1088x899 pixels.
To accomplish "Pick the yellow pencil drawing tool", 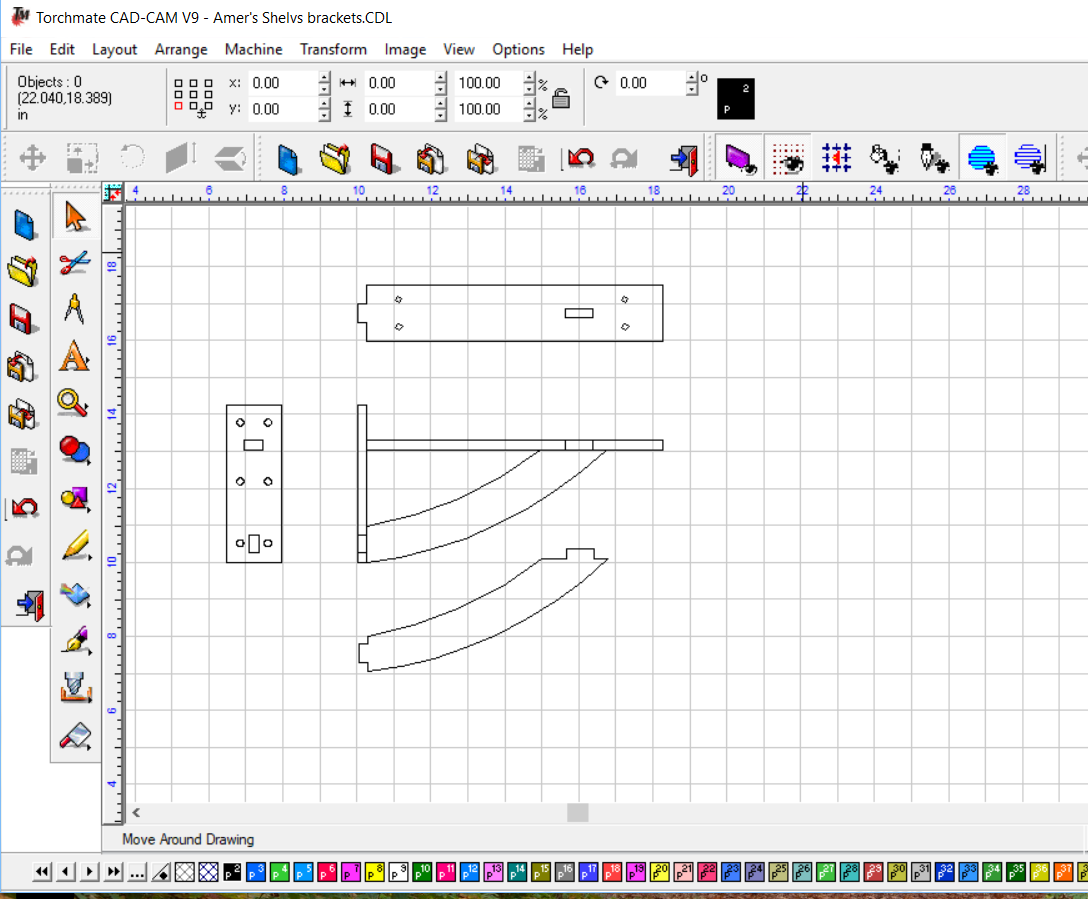I will 75,545.
